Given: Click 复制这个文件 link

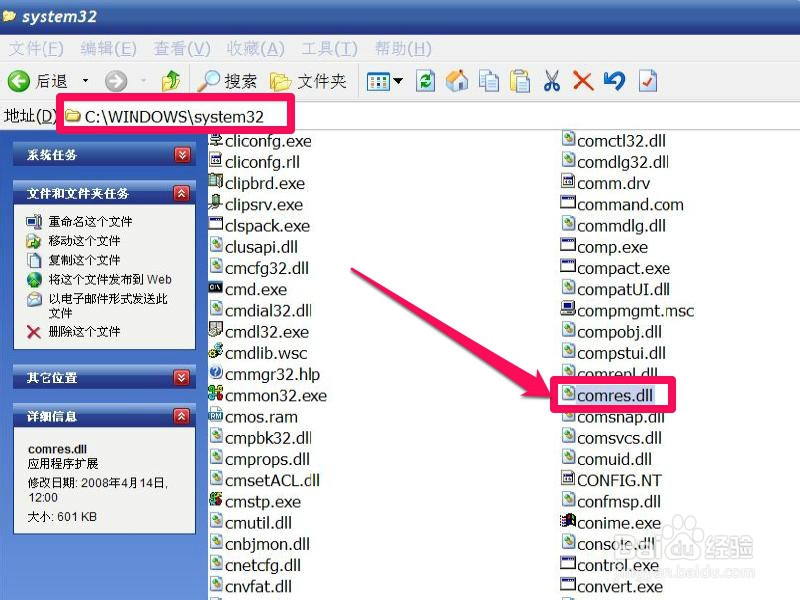Looking at the screenshot, I should [84, 260].
